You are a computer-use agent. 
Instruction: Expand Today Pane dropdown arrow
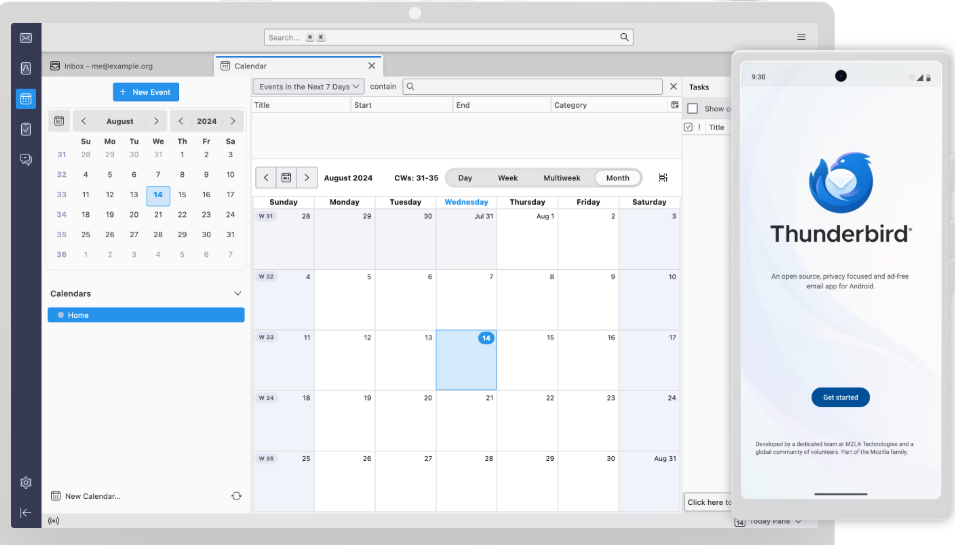point(798,521)
